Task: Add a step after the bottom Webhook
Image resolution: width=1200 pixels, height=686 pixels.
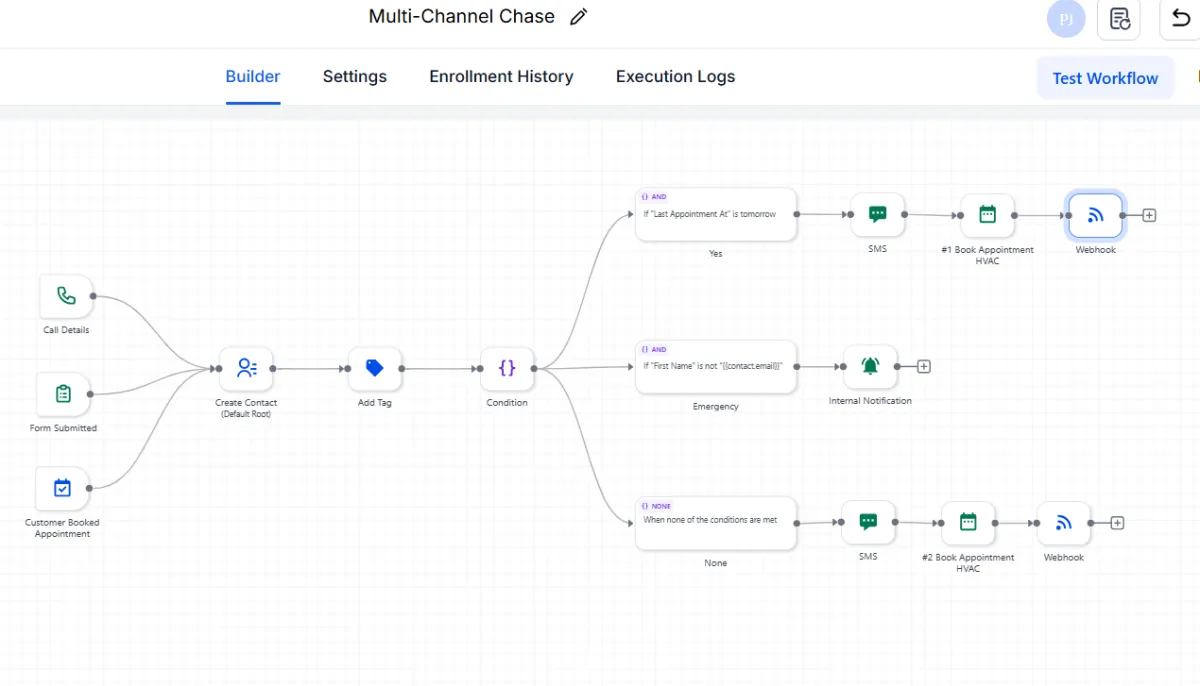Action: point(1117,523)
